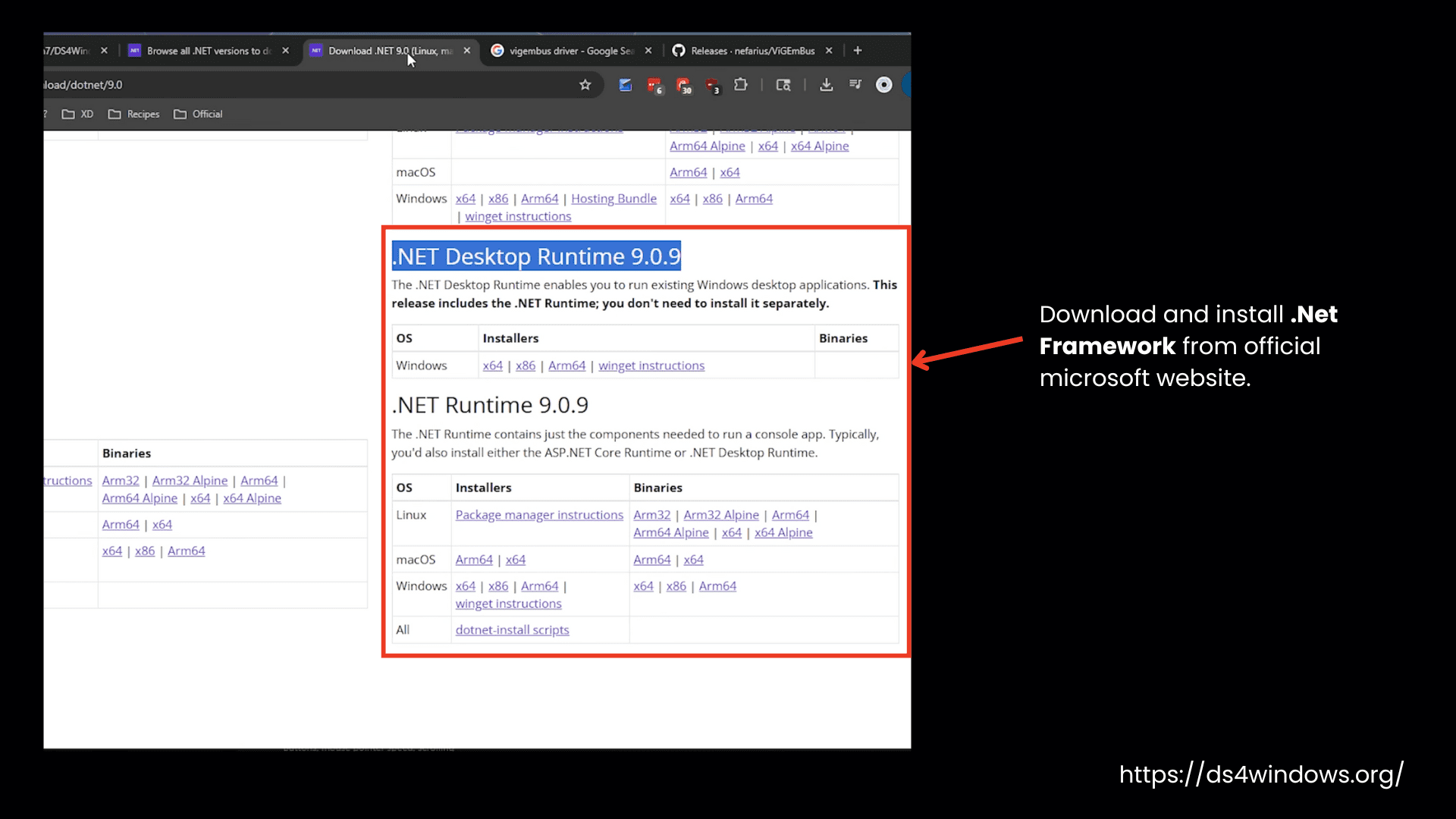Click Arm32 Alpine in the left Binaries table

point(190,481)
